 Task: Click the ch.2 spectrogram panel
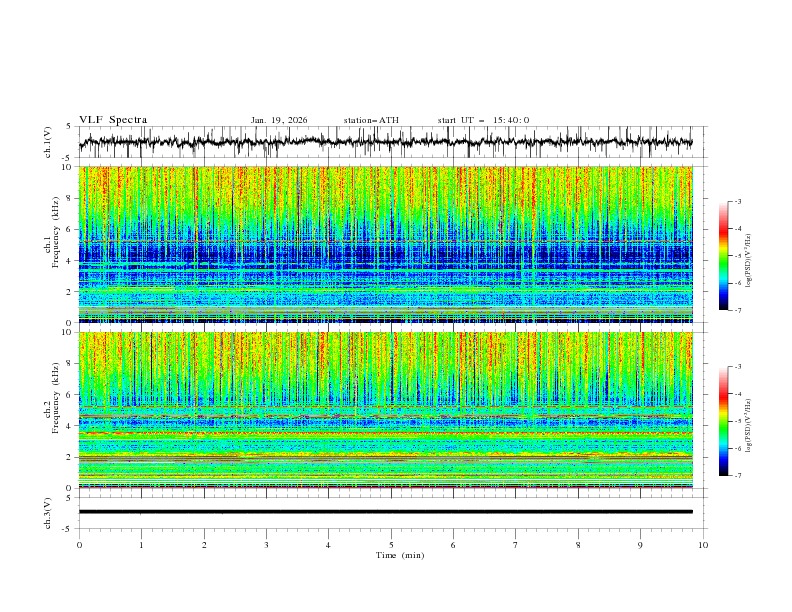[386, 410]
